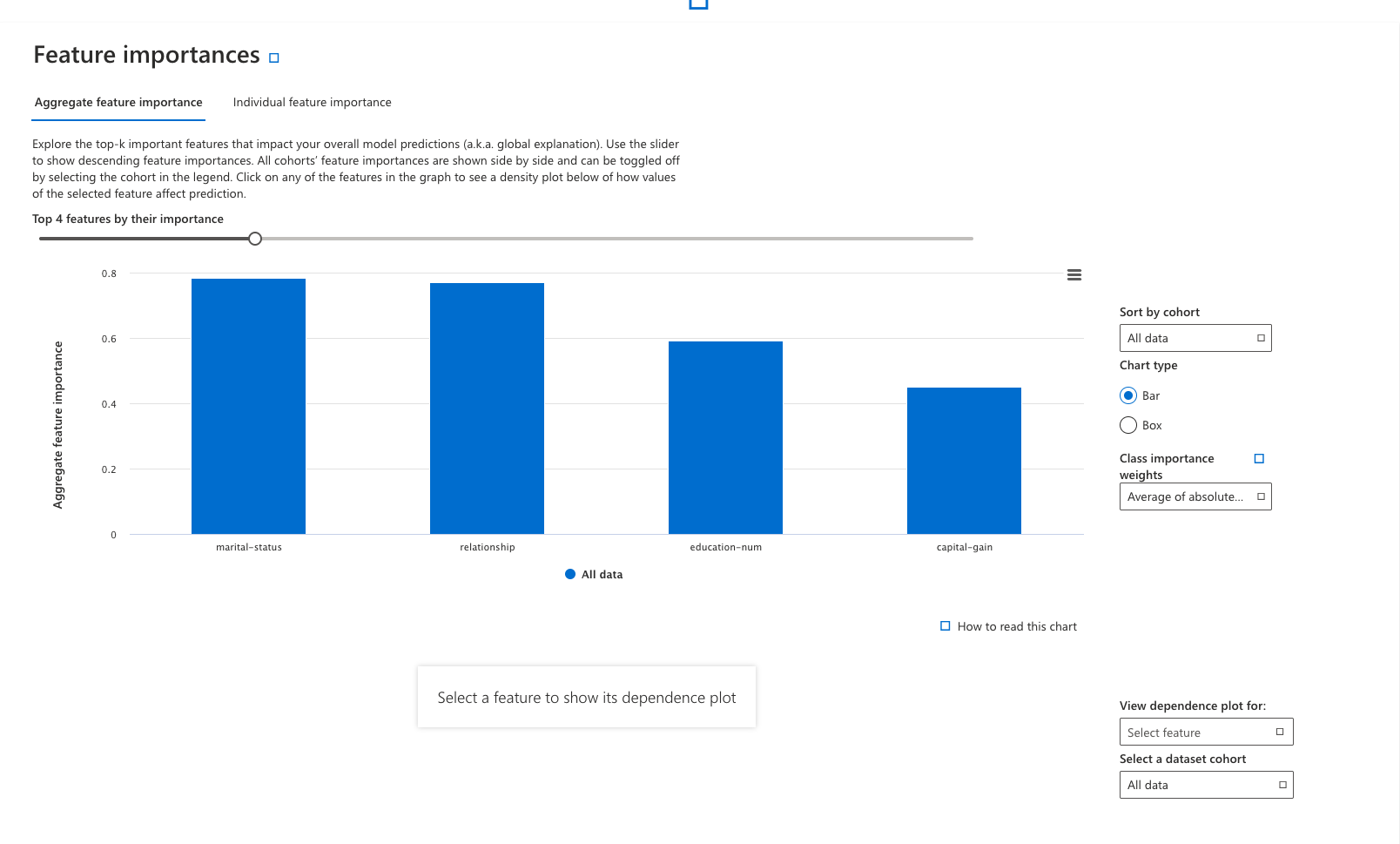
Task: Click the All data legend dot
Action: click(x=570, y=574)
